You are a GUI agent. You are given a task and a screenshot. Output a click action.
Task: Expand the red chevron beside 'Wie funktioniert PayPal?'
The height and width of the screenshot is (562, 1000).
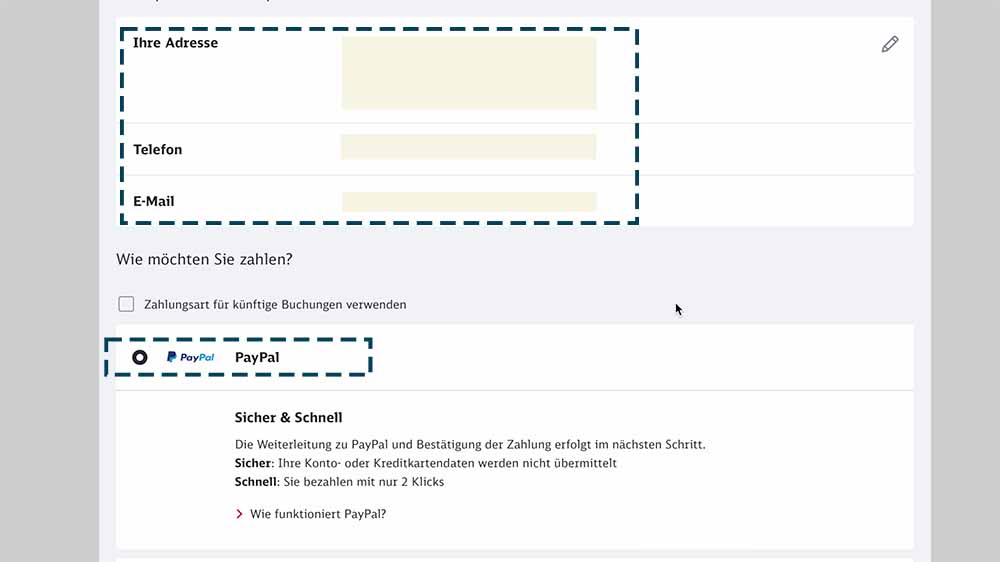click(239, 514)
